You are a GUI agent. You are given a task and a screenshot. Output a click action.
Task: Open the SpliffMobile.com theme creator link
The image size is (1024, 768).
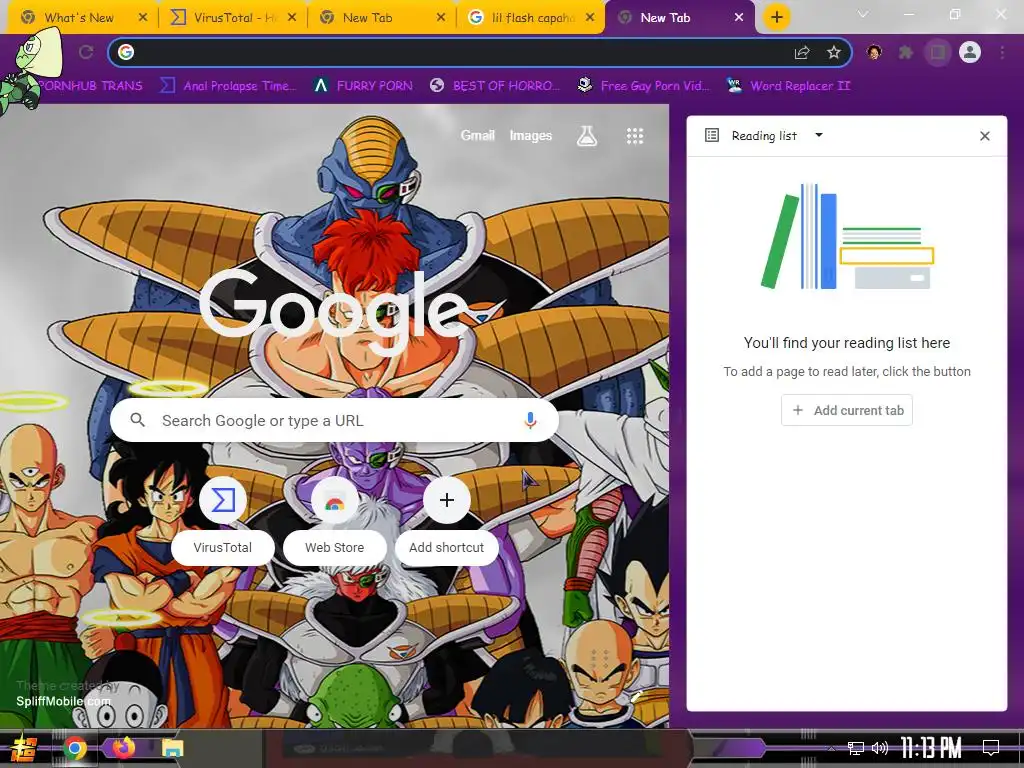tap(63, 701)
